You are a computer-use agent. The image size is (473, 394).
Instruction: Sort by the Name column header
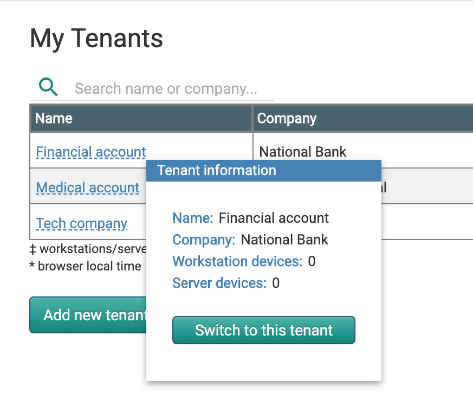141,118
